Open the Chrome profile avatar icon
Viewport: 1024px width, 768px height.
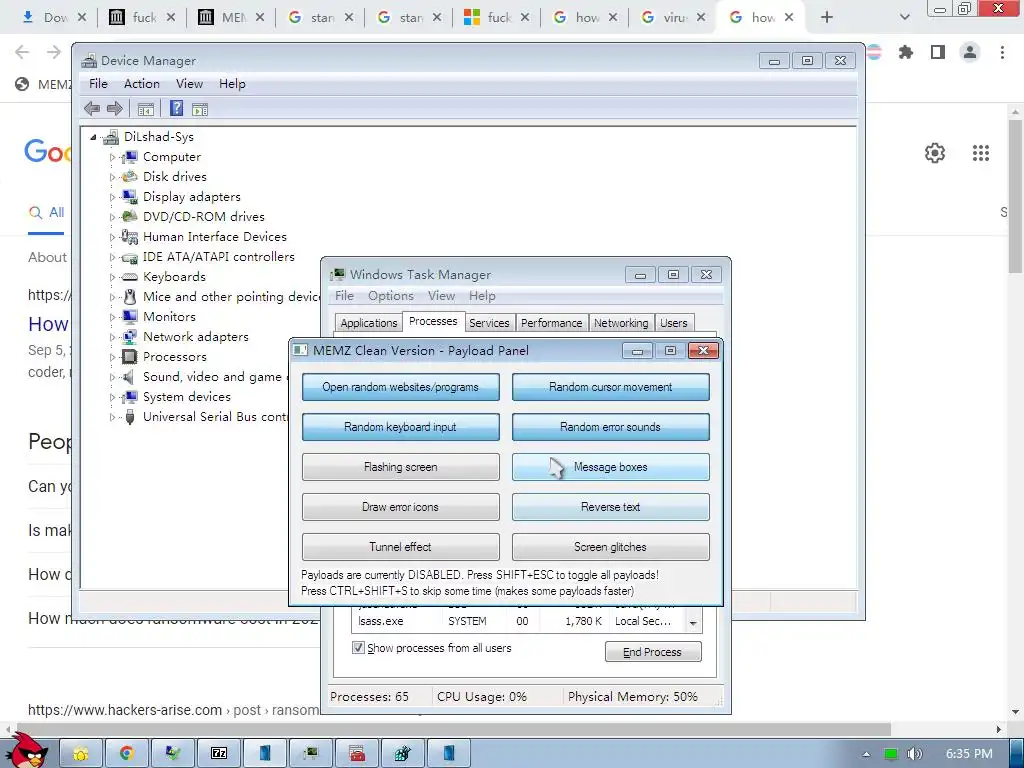point(970,52)
